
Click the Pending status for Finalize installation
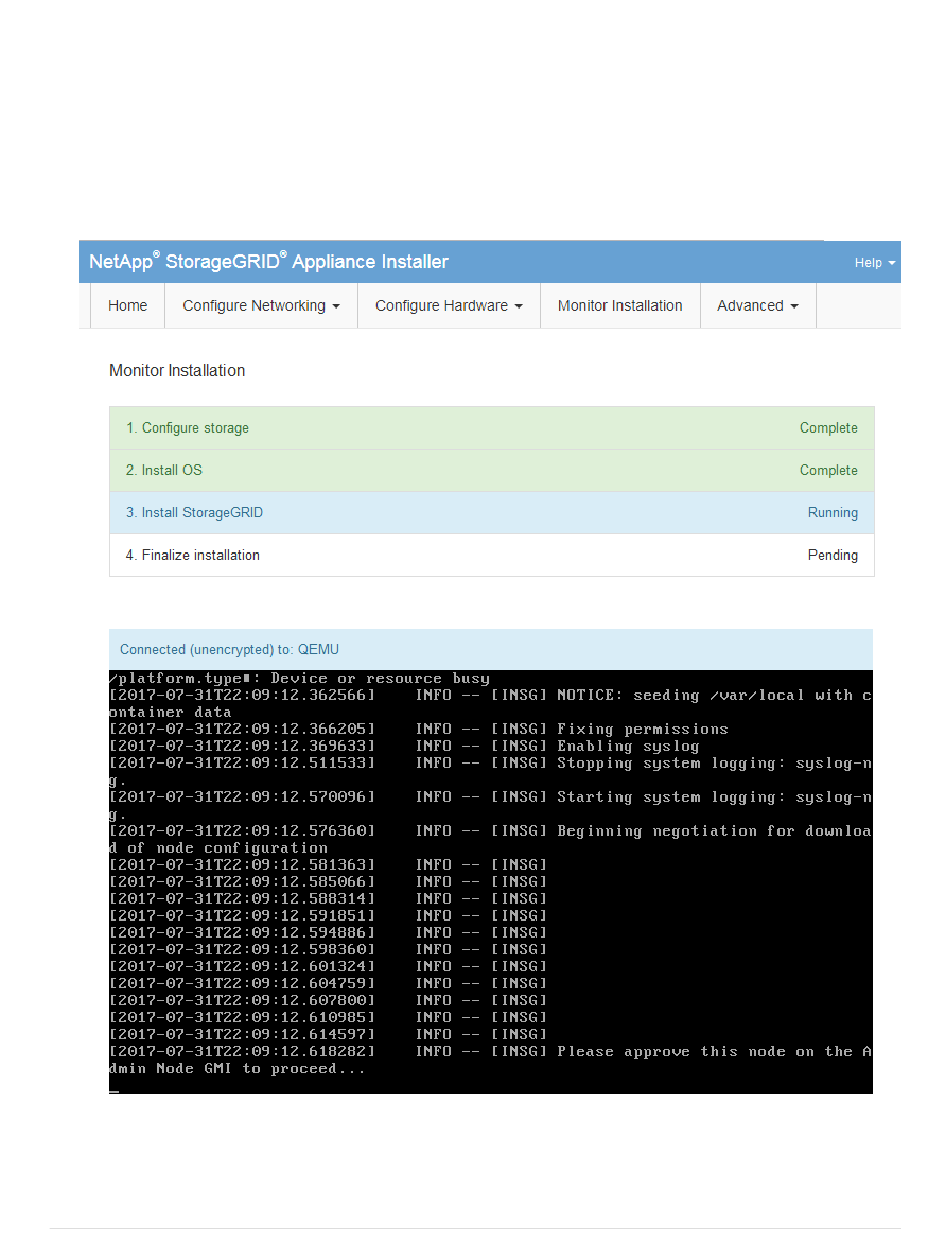(832, 554)
